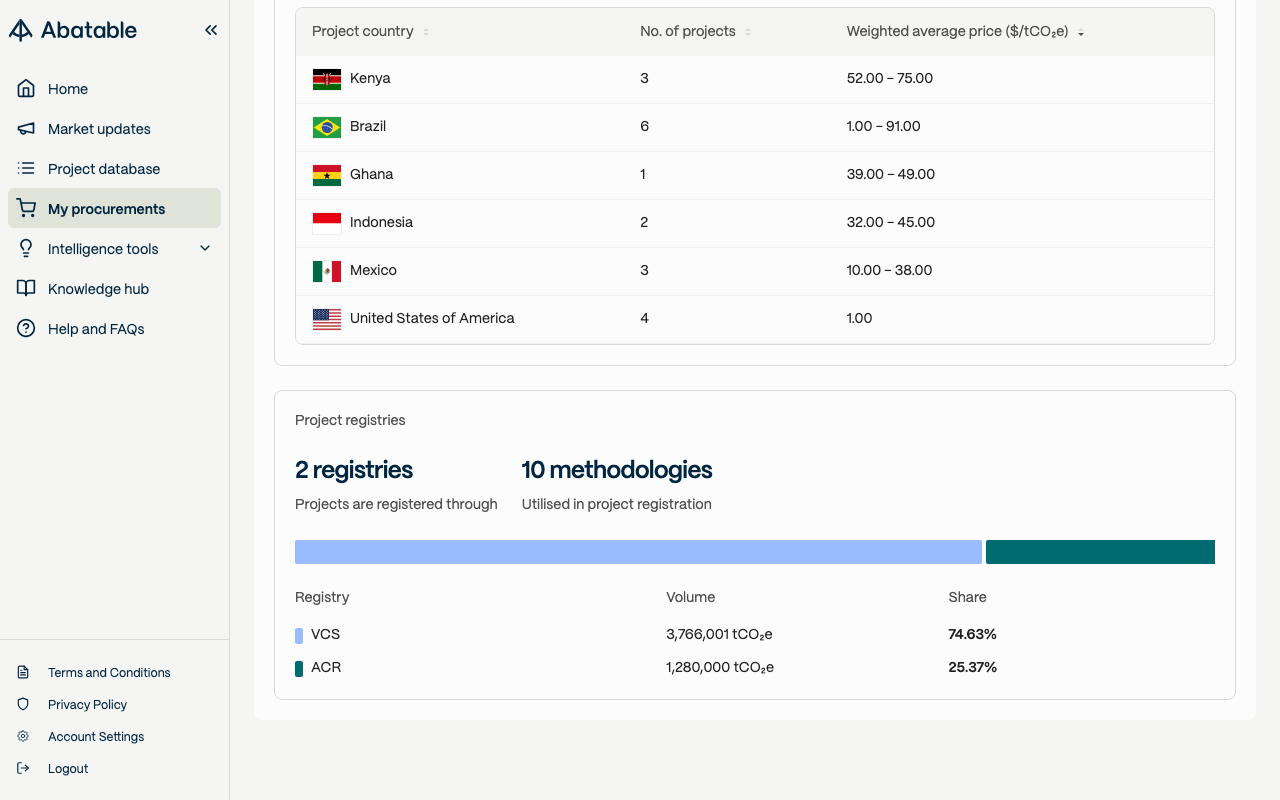
Task: Click the Help and FAQs question icon
Action: pyautogui.click(x=26, y=329)
